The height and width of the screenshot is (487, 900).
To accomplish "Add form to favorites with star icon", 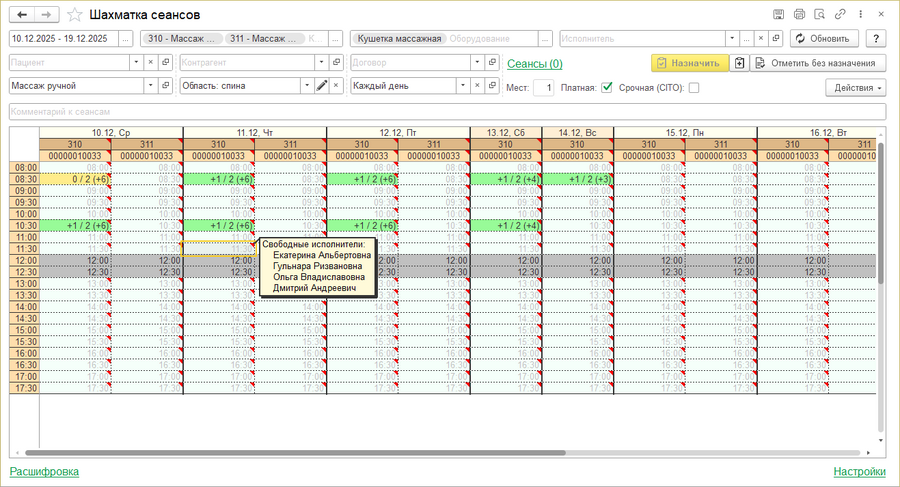I will (74, 15).
